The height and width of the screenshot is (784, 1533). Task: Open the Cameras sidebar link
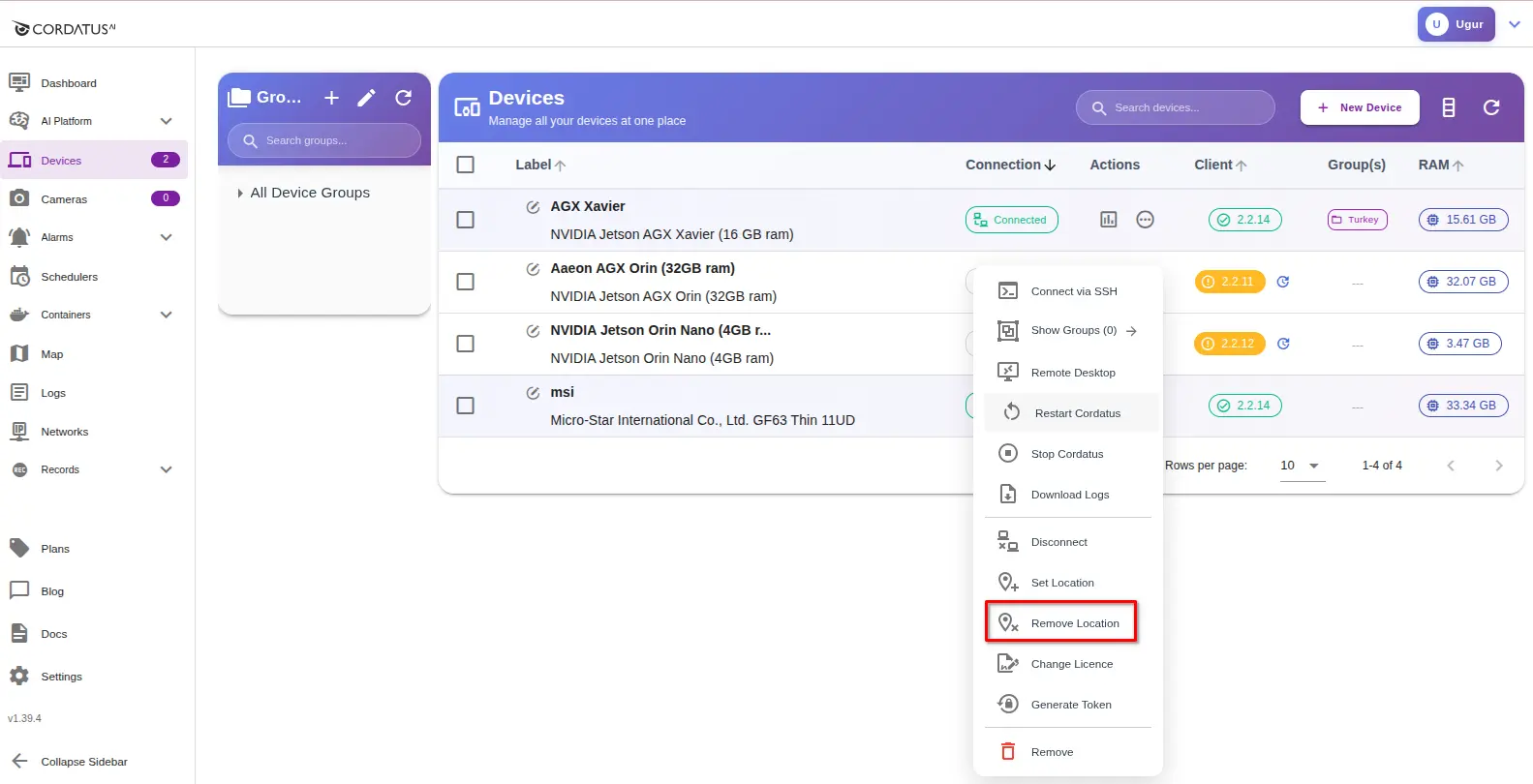click(64, 199)
